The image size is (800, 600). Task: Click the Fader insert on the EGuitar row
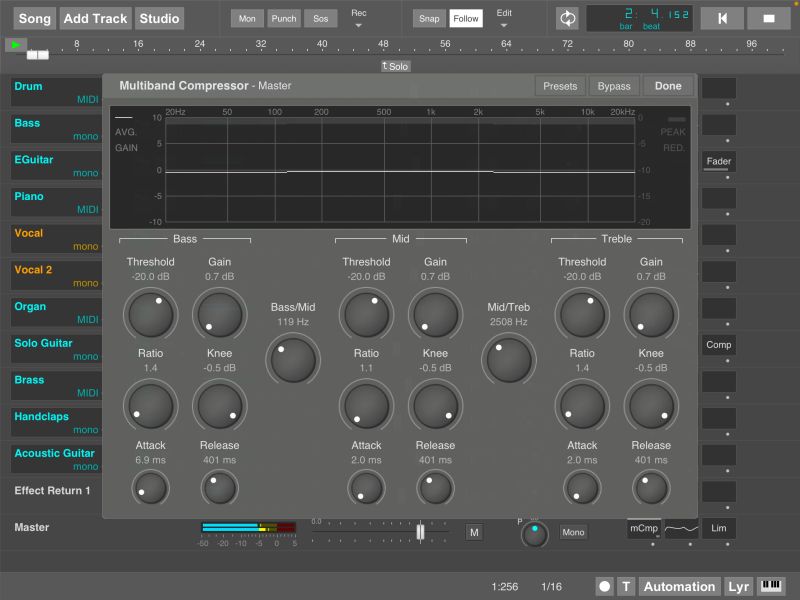[x=718, y=161]
